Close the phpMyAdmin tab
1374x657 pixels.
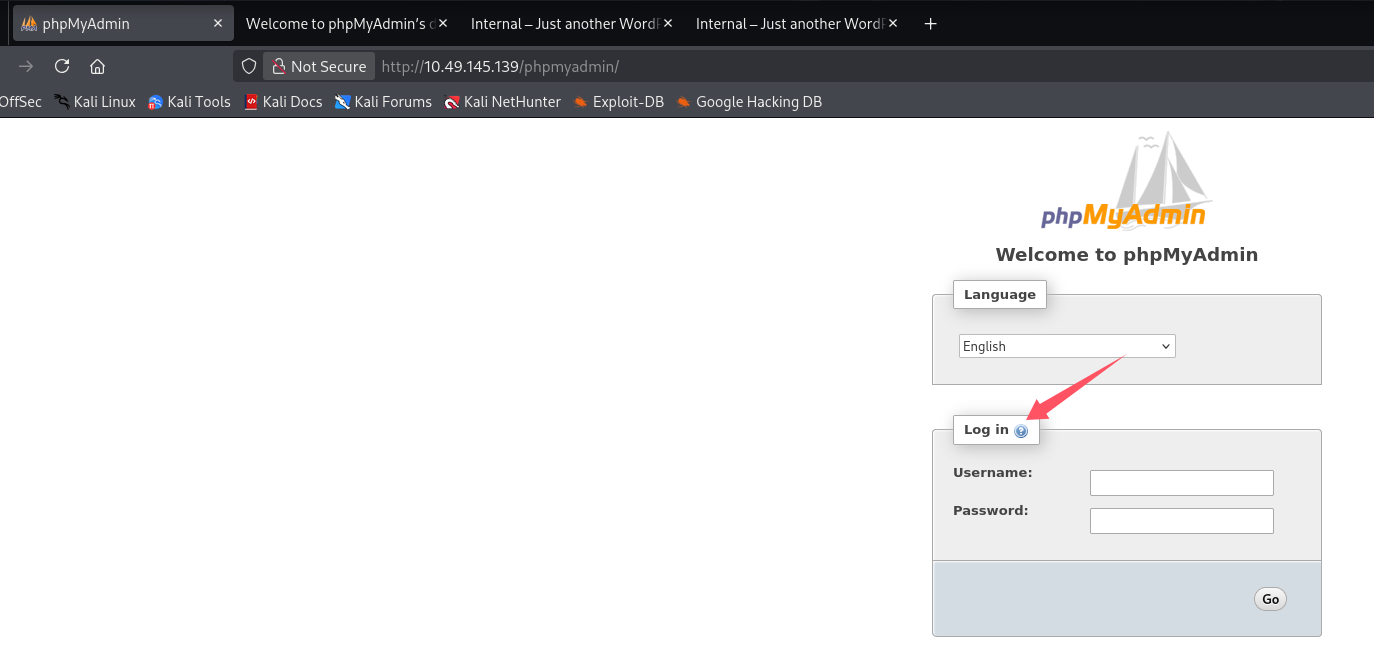[218, 23]
